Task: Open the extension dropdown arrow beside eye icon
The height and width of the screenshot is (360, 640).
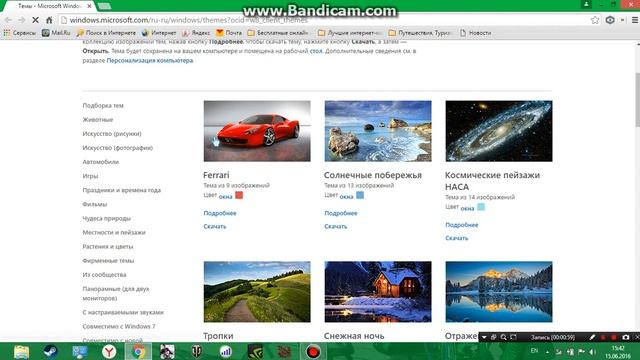Action: [622, 20]
